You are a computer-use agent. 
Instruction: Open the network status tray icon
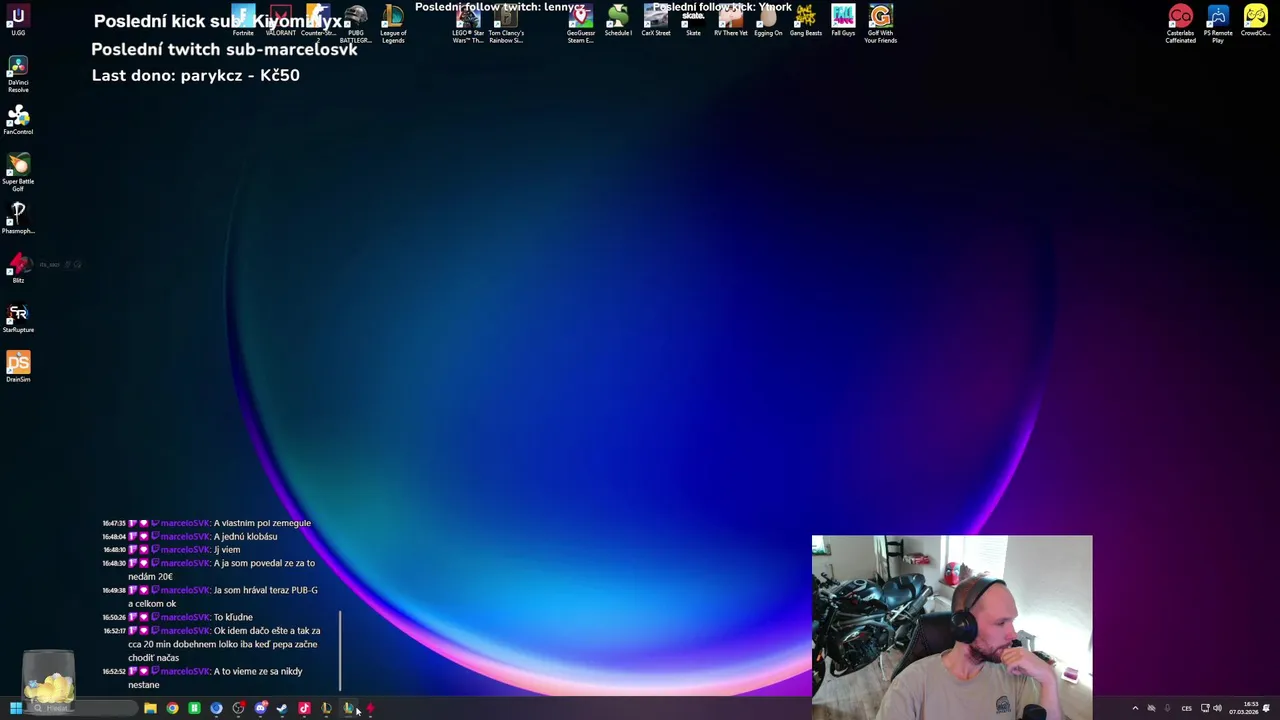click(1205, 708)
